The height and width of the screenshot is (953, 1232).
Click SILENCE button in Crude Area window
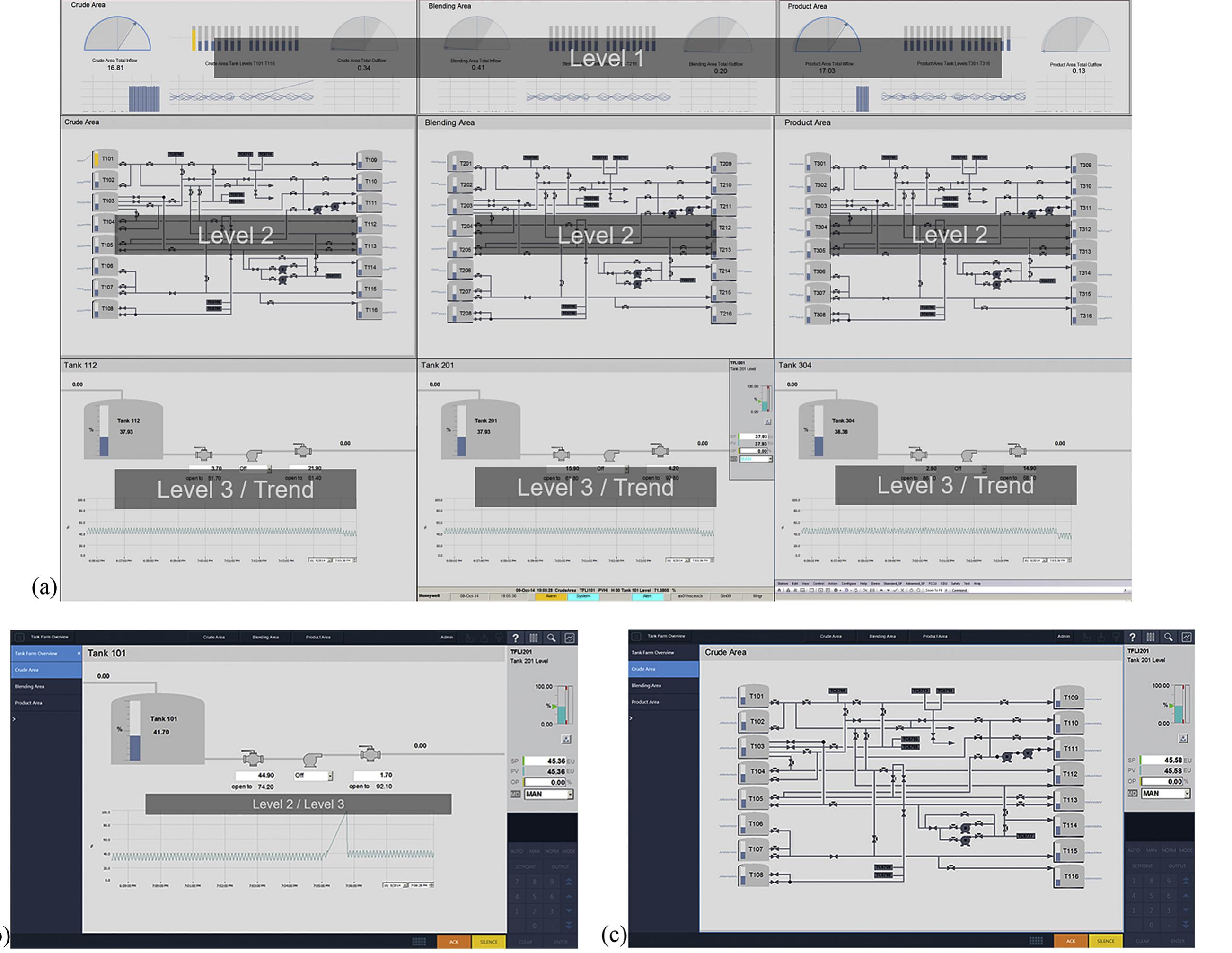coord(1106,941)
